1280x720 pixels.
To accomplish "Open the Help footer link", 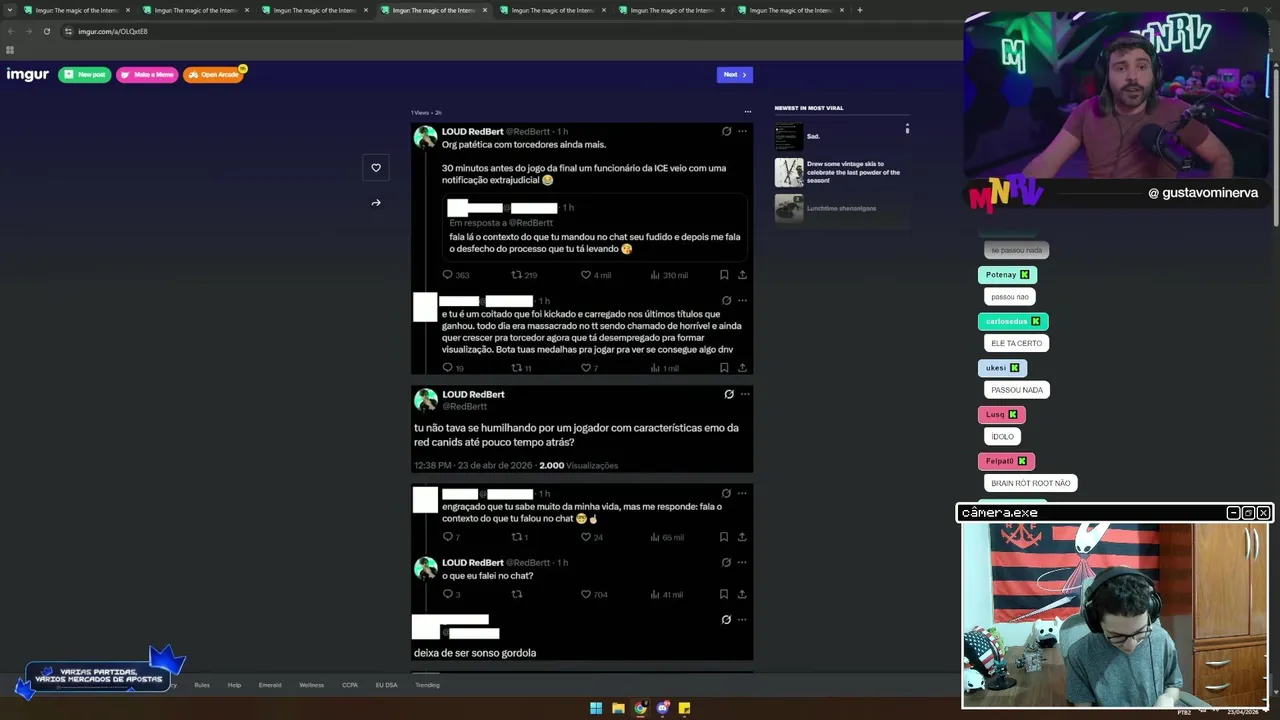I will [x=234, y=685].
